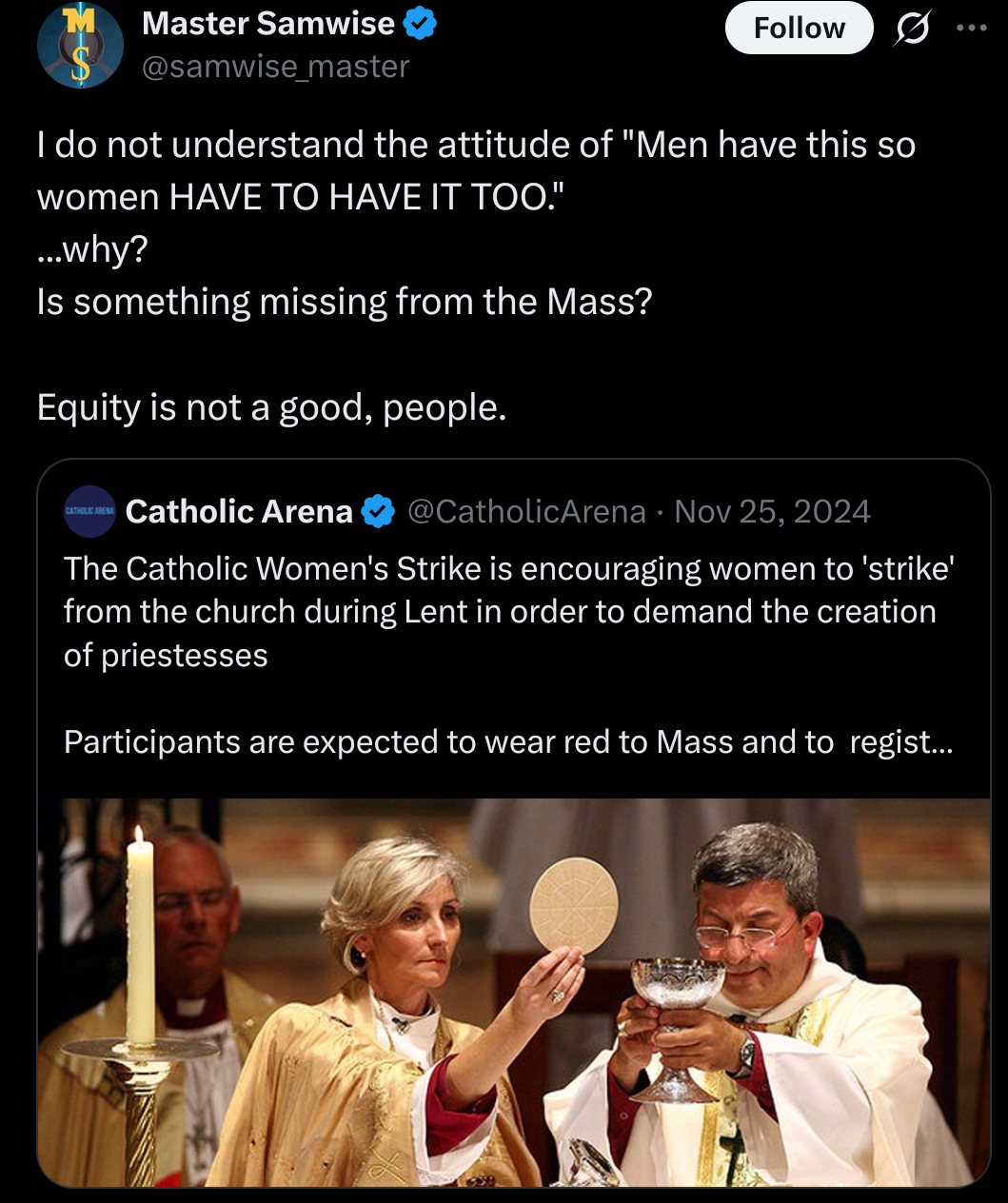Click Master Samwise's blue verified badge

pos(421,25)
